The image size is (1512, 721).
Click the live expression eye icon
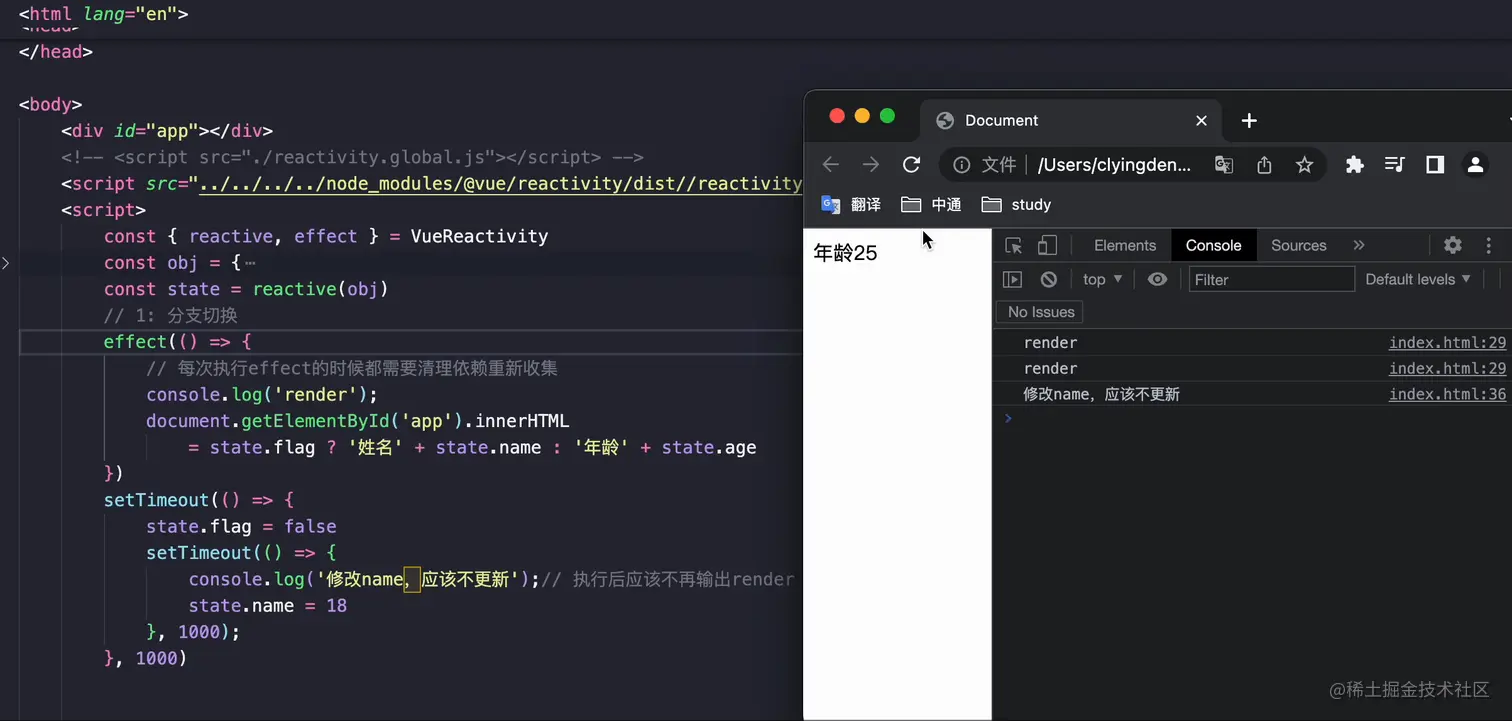tap(1157, 279)
